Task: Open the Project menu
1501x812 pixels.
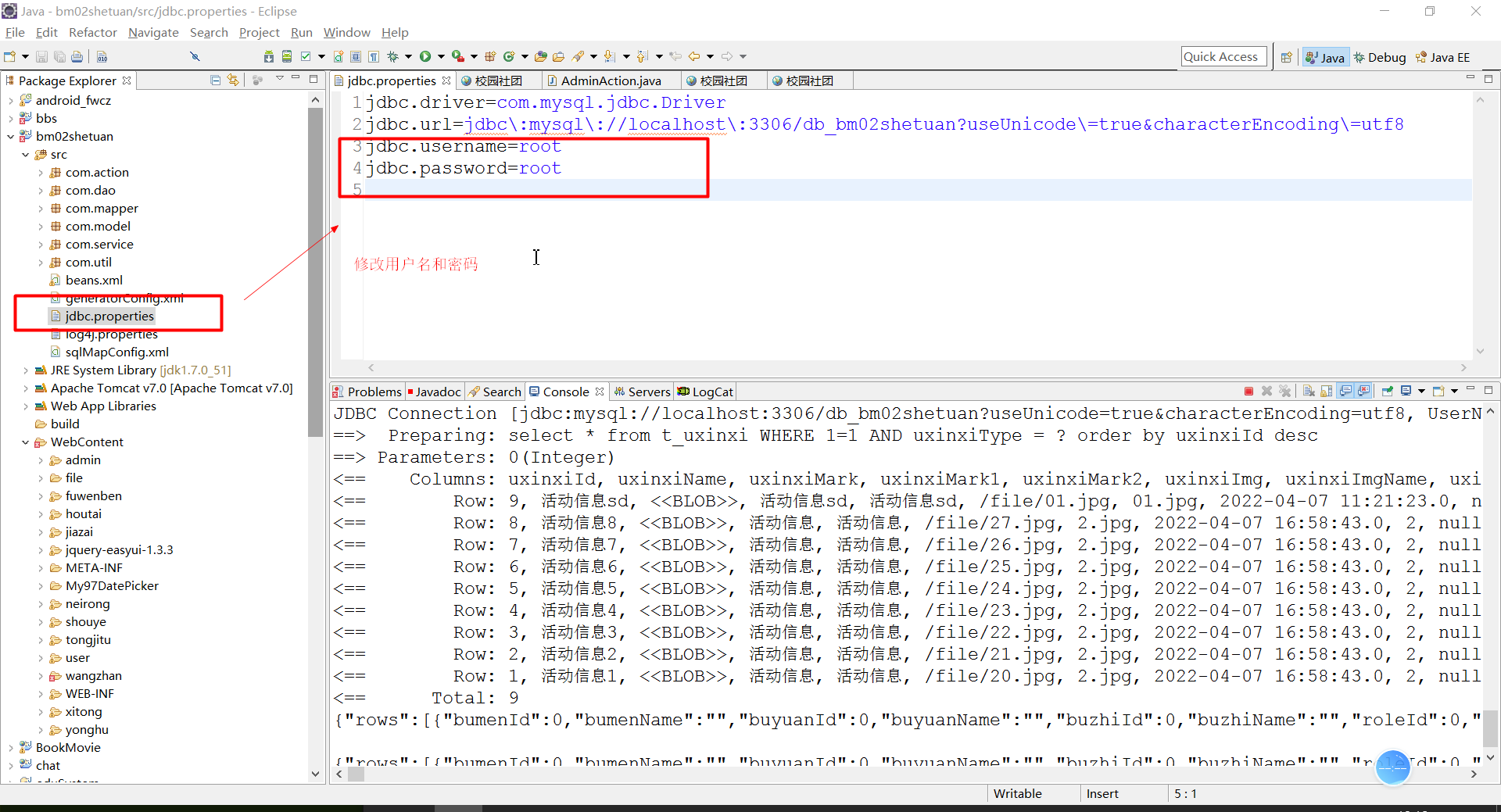Action: [259, 32]
